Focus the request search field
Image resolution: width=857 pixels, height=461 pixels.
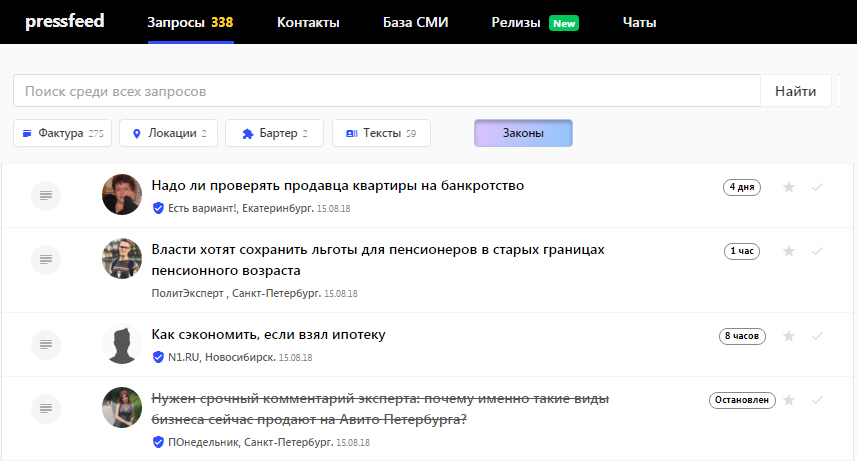tap(387, 91)
